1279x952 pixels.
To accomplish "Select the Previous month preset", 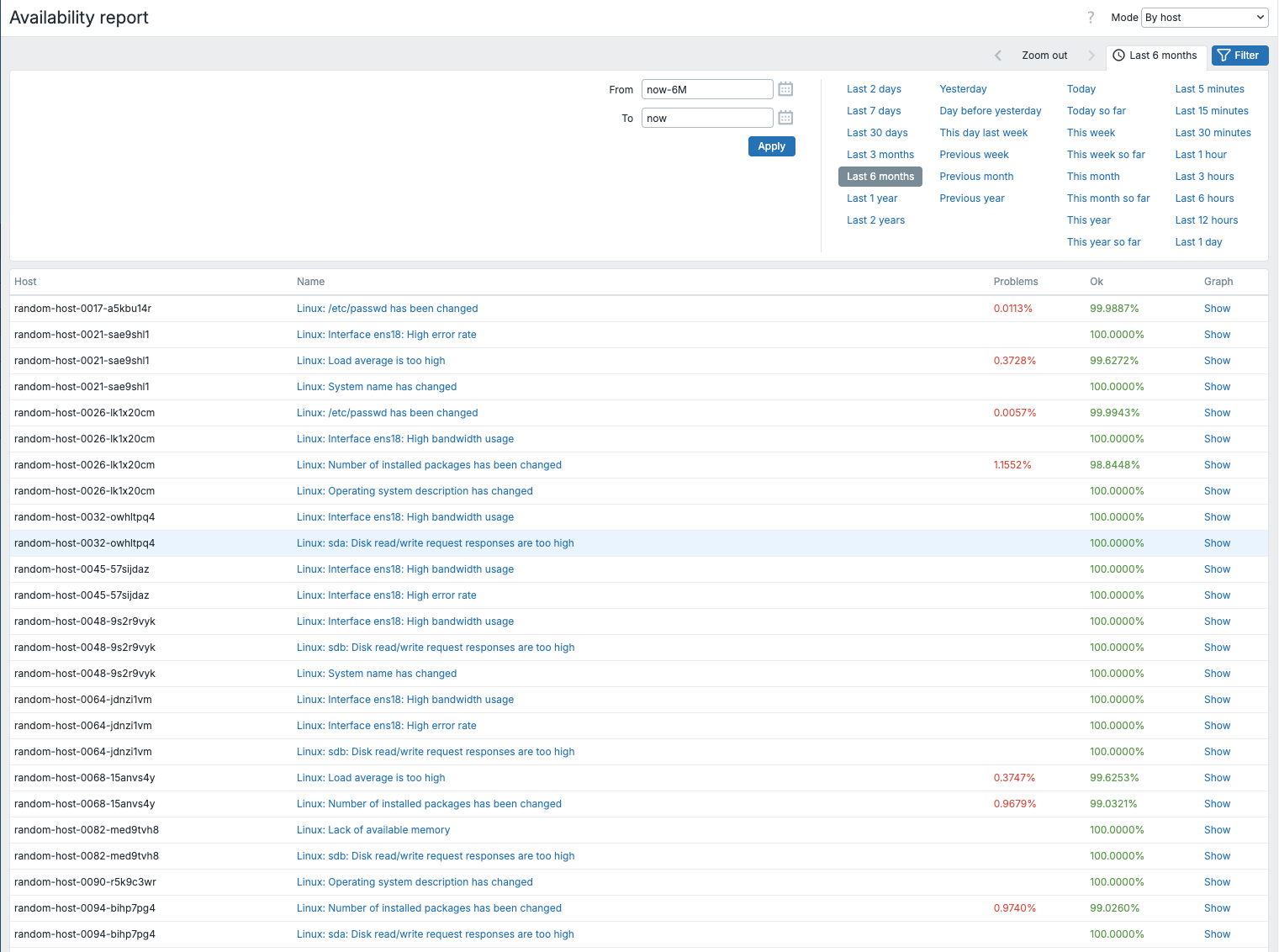I will tap(976, 177).
